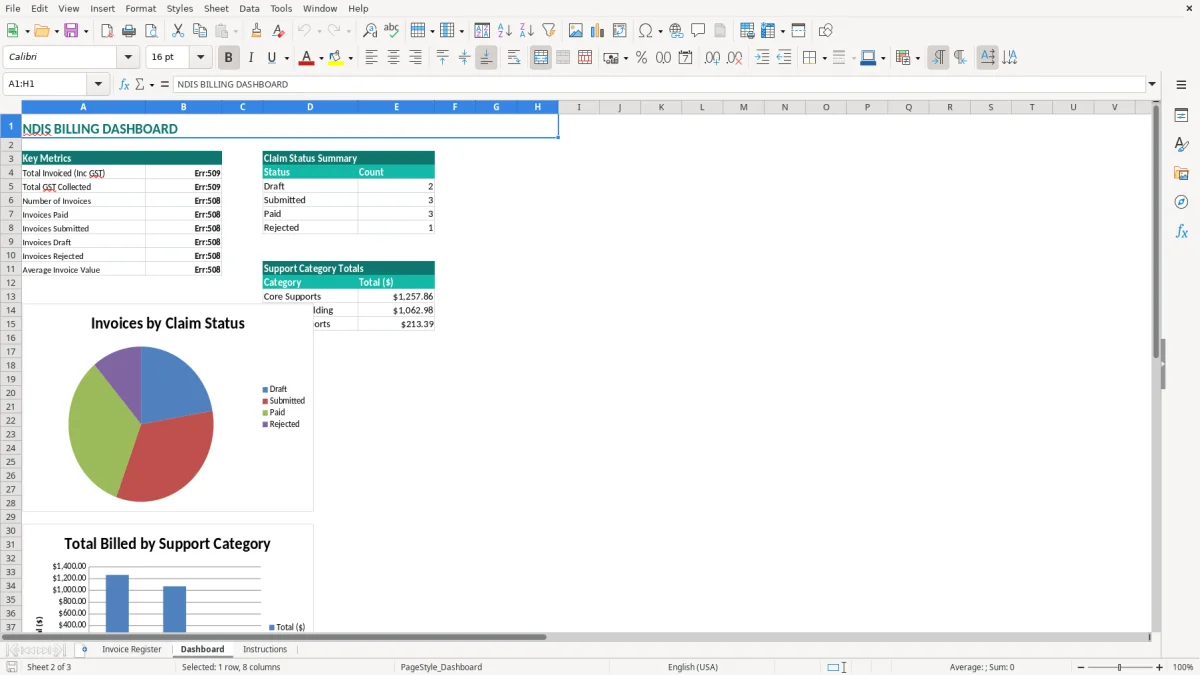Screen dimensions: 1200x675
Task: Insert a comment
Action: 698,31
